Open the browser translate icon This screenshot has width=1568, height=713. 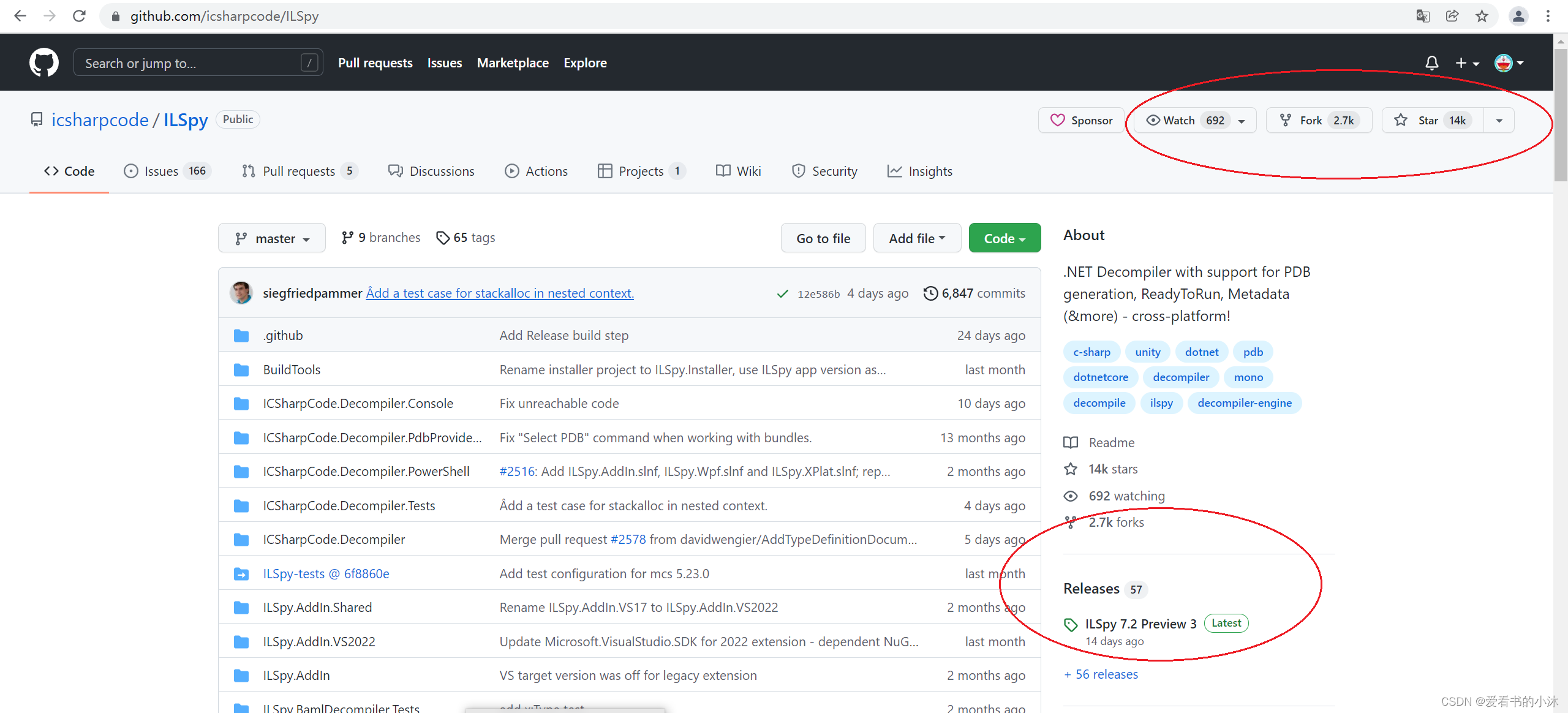tap(1423, 16)
